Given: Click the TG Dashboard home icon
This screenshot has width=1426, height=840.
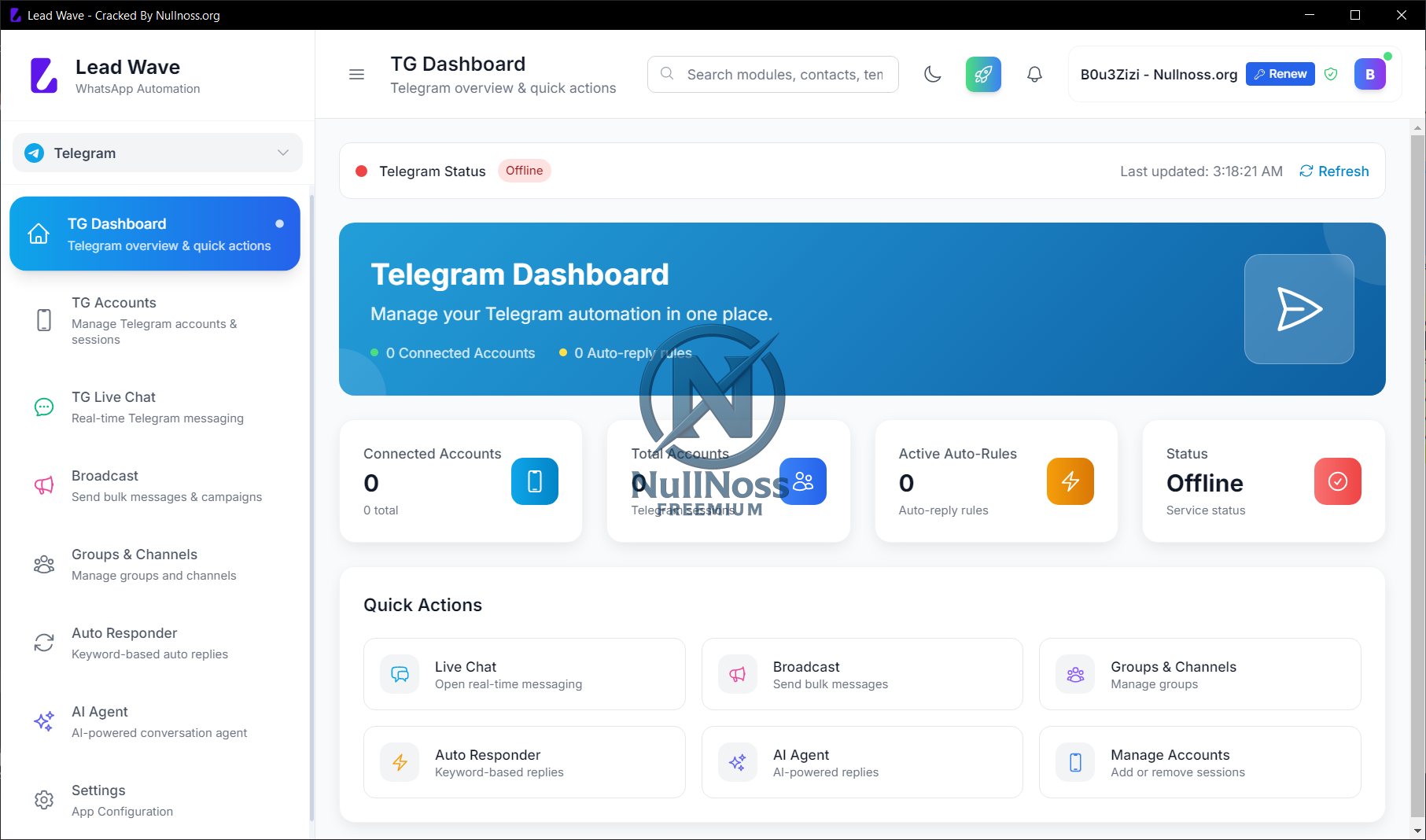Looking at the screenshot, I should coord(39,234).
